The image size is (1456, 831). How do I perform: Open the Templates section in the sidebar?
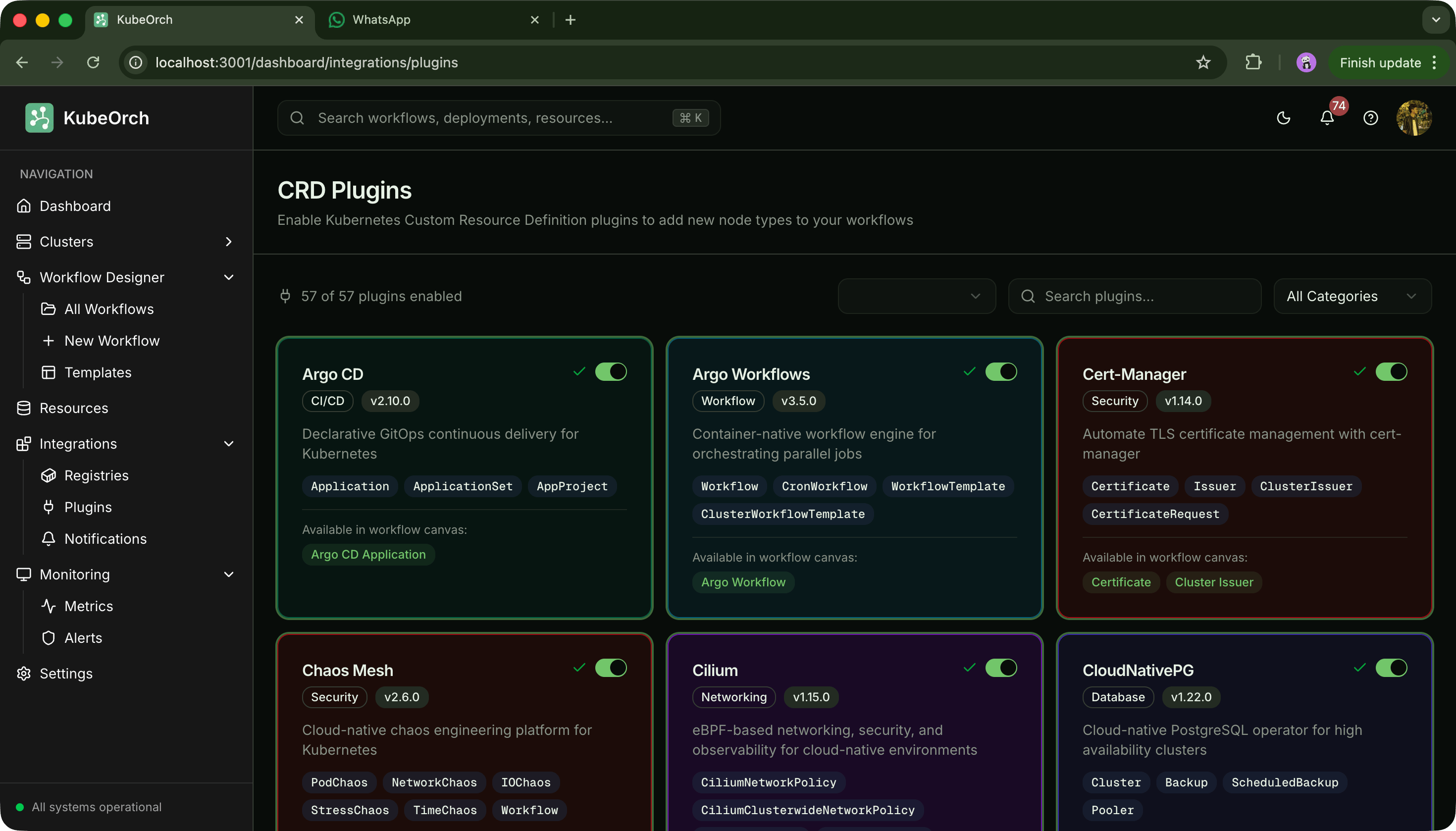click(x=98, y=372)
